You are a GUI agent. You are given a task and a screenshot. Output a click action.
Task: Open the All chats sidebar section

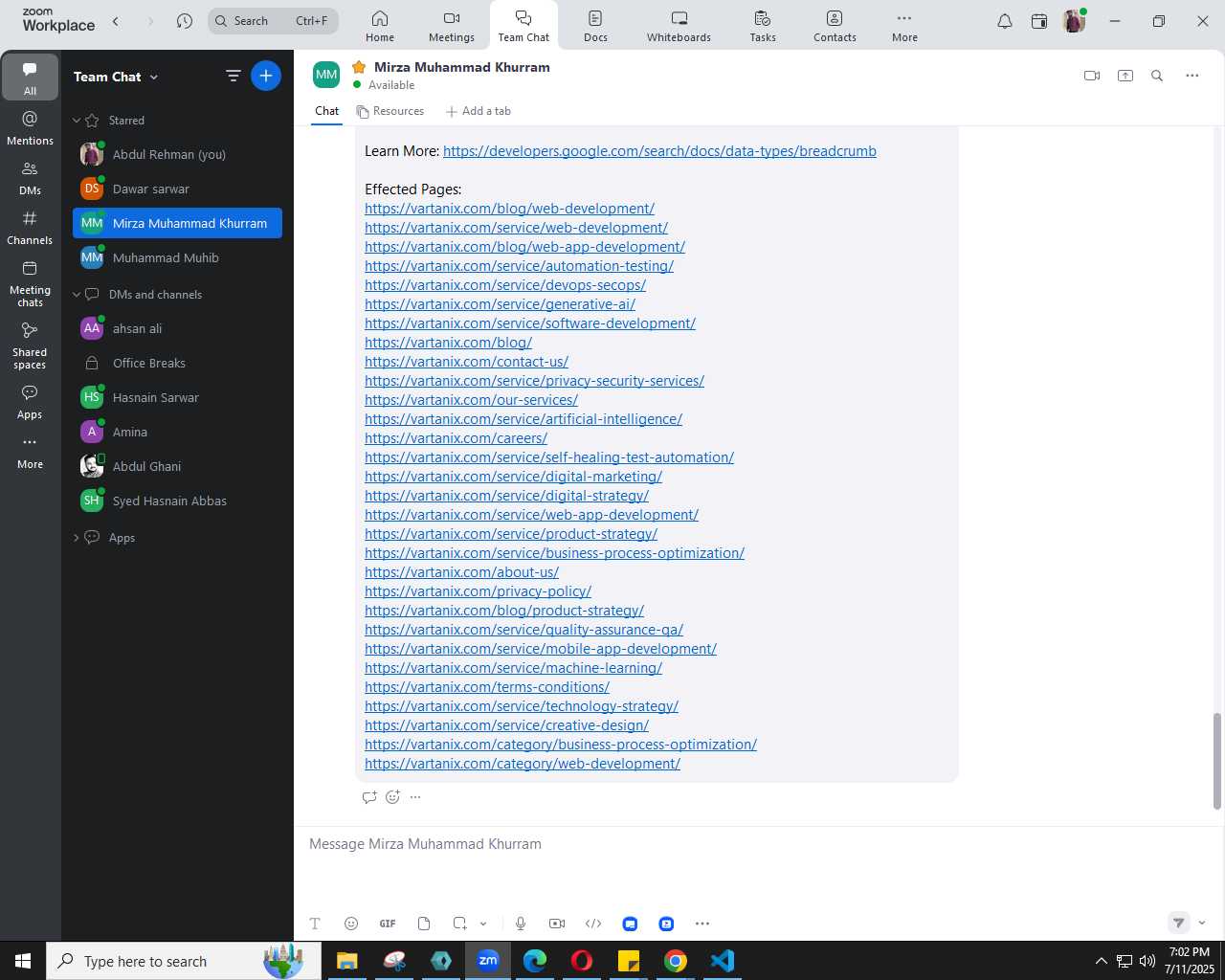(30, 78)
